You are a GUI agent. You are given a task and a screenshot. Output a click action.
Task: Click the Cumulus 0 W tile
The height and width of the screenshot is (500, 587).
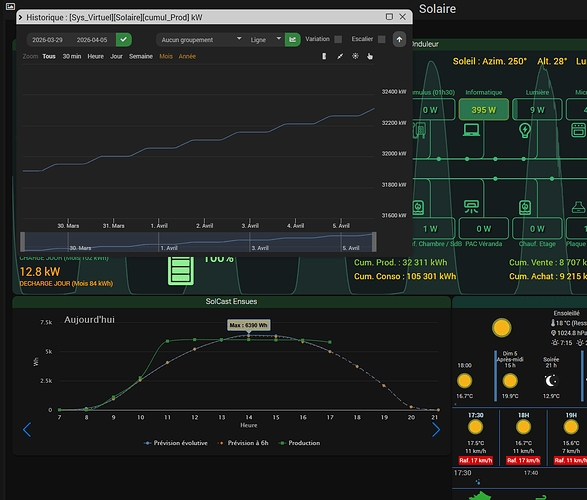(434, 110)
